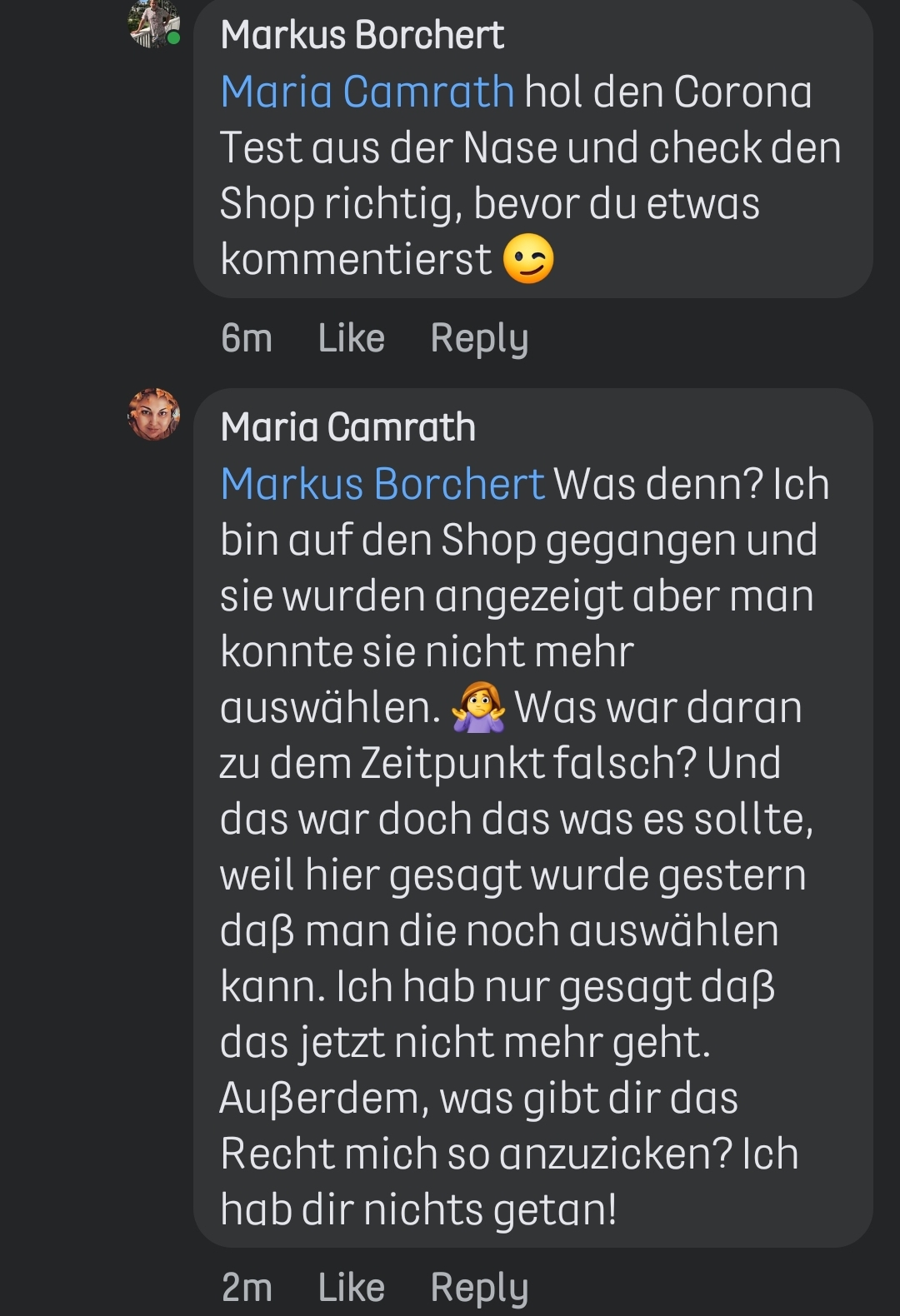Like Maria Camrath's comment

351,1287
